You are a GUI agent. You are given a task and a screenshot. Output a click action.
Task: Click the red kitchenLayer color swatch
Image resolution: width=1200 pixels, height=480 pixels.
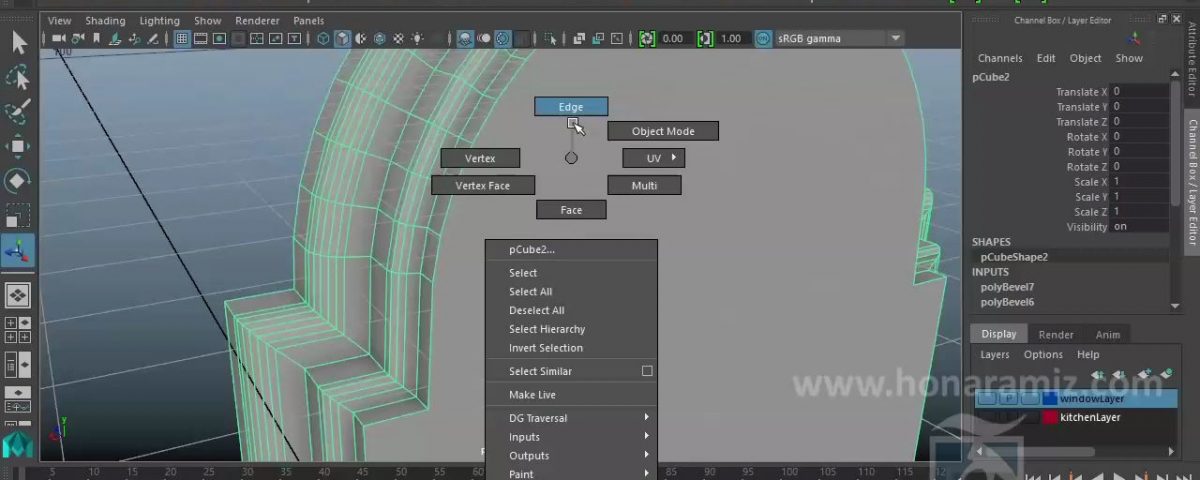coord(1049,418)
